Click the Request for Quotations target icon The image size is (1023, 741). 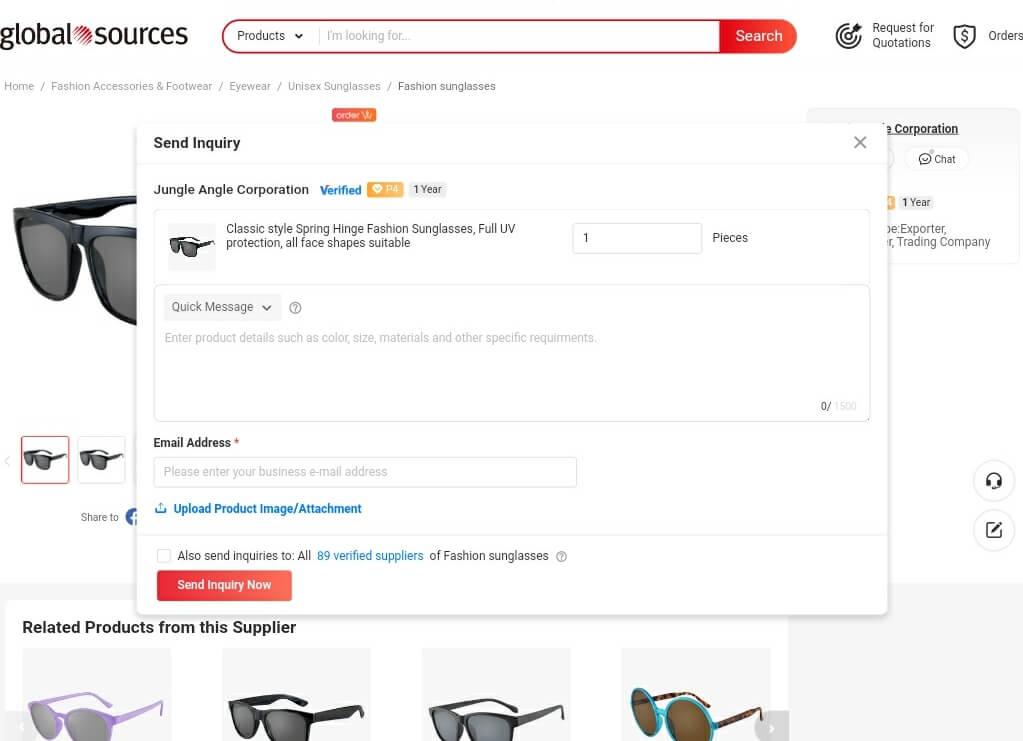pos(849,36)
